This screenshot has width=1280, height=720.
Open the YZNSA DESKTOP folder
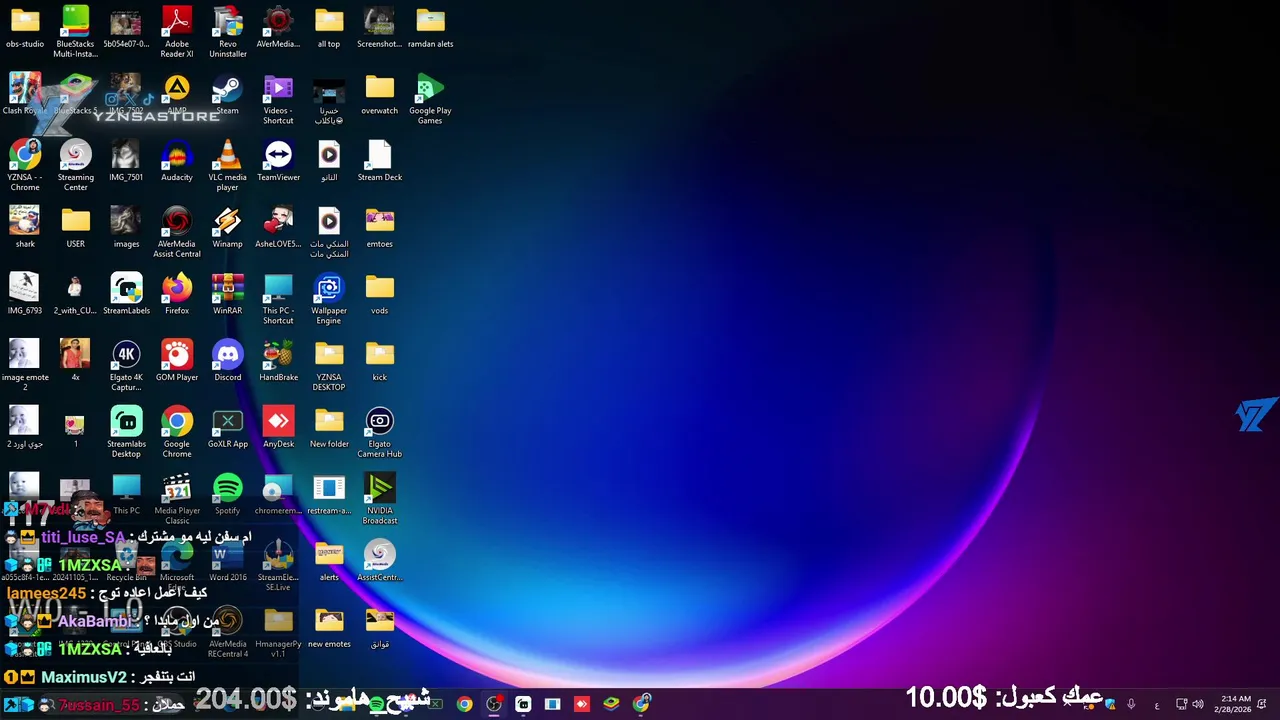click(x=329, y=366)
